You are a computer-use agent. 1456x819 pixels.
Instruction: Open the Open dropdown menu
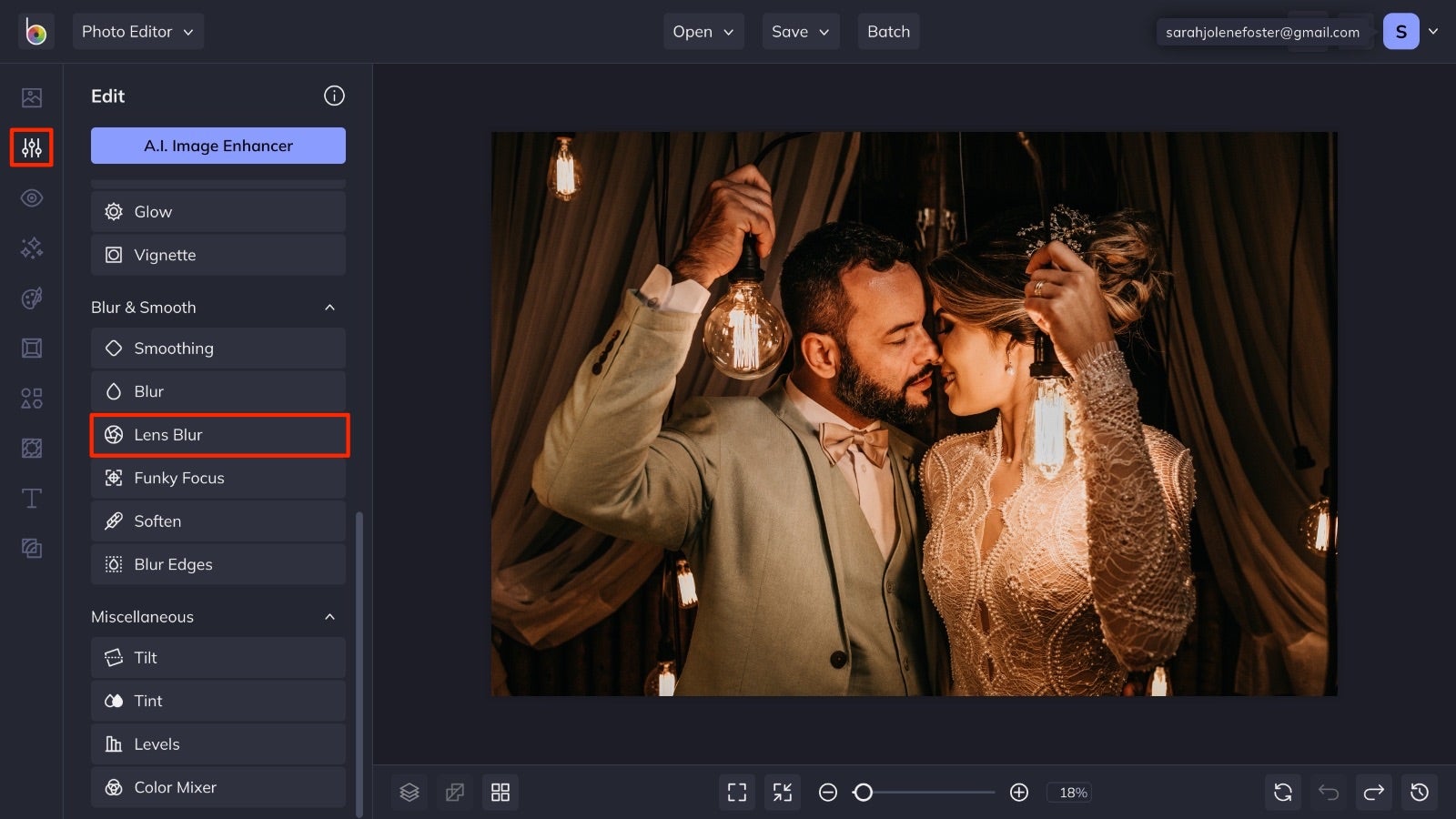(703, 31)
